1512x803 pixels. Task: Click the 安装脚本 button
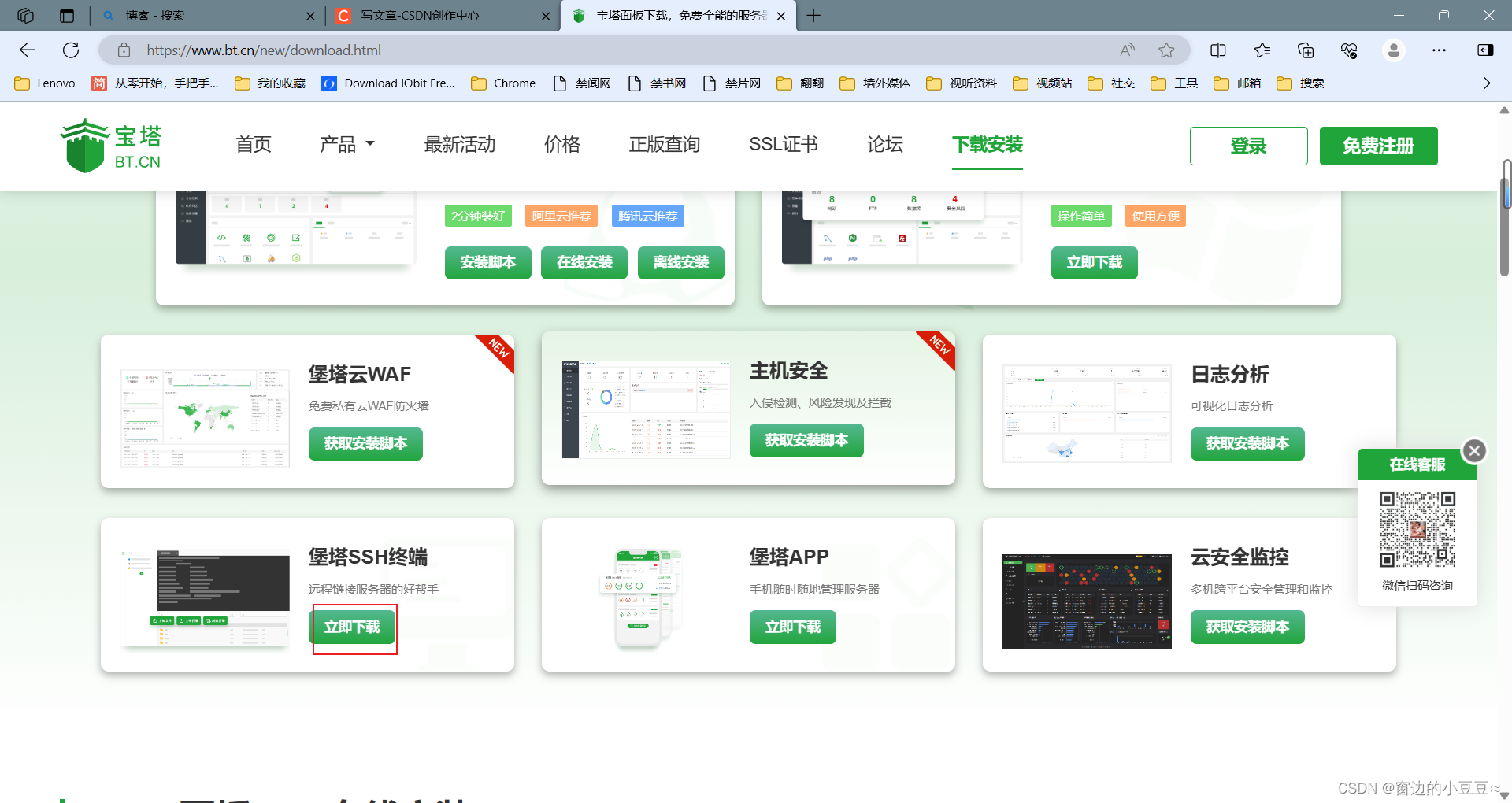(x=488, y=263)
